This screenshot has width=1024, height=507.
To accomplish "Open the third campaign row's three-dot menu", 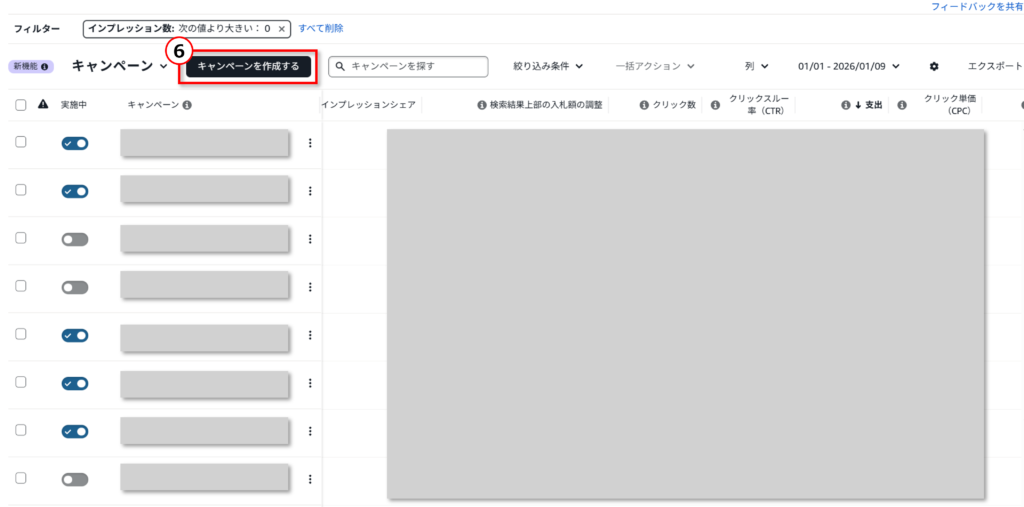I will pyautogui.click(x=310, y=239).
